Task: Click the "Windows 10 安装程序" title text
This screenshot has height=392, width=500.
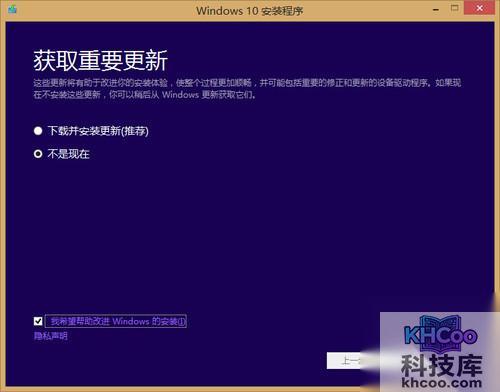Action: pyautogui.click(x=250, y=11)
